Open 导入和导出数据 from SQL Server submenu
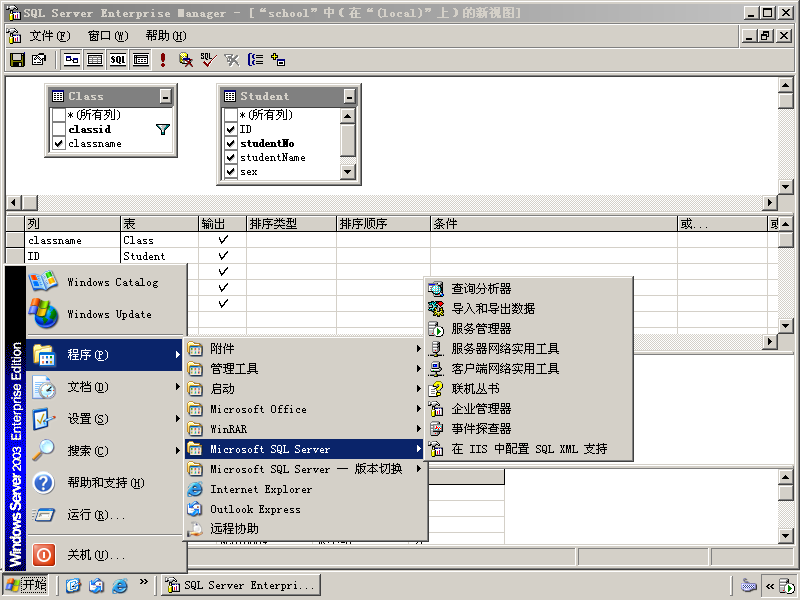800x600 pixels. [529, 309]
